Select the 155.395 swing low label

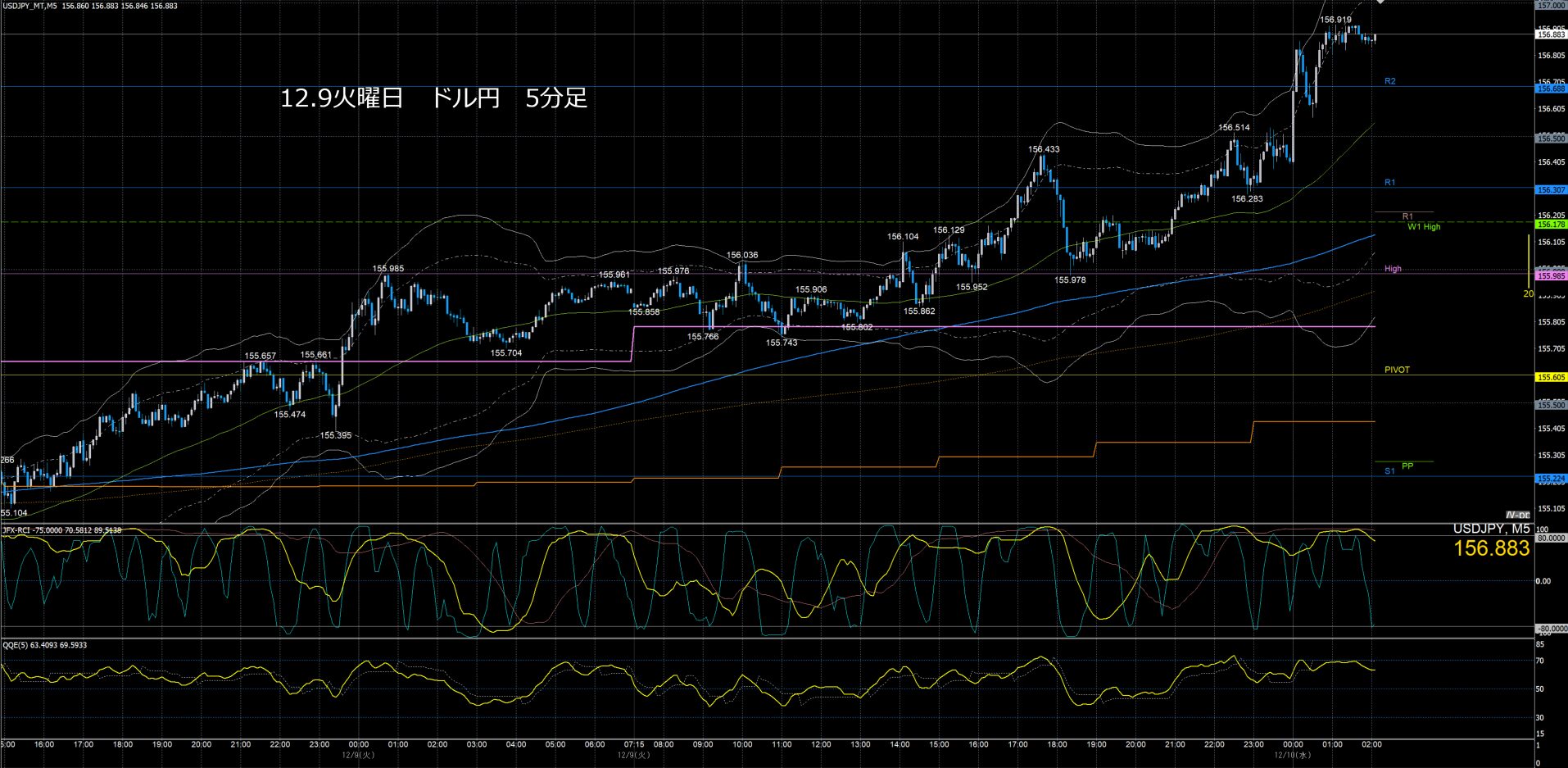(x=336, y=435)
